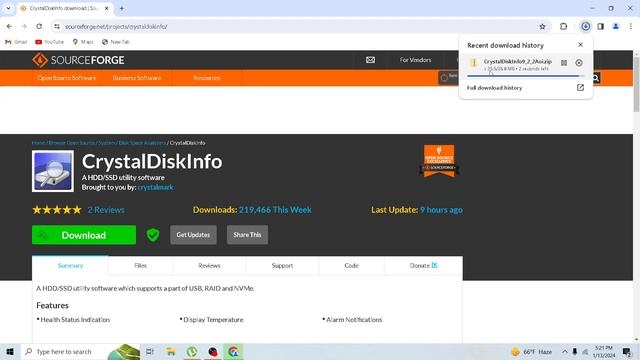
Task: Open the notification center icon
Action: [627, 351]
